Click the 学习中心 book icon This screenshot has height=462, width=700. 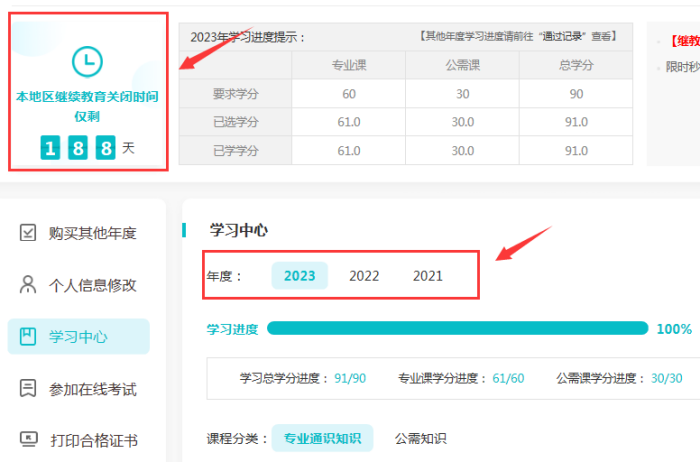[x=29, y=337]
